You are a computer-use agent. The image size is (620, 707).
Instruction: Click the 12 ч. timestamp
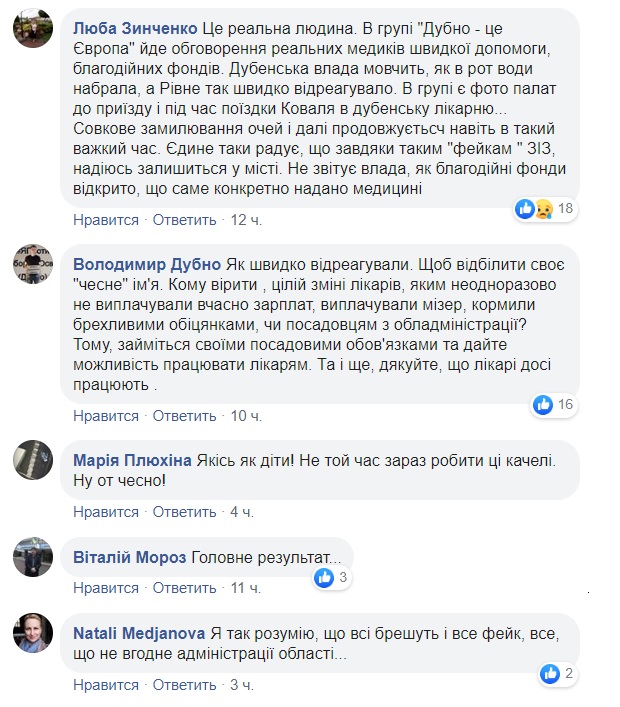pyautogui.click(x=244, y=219)
